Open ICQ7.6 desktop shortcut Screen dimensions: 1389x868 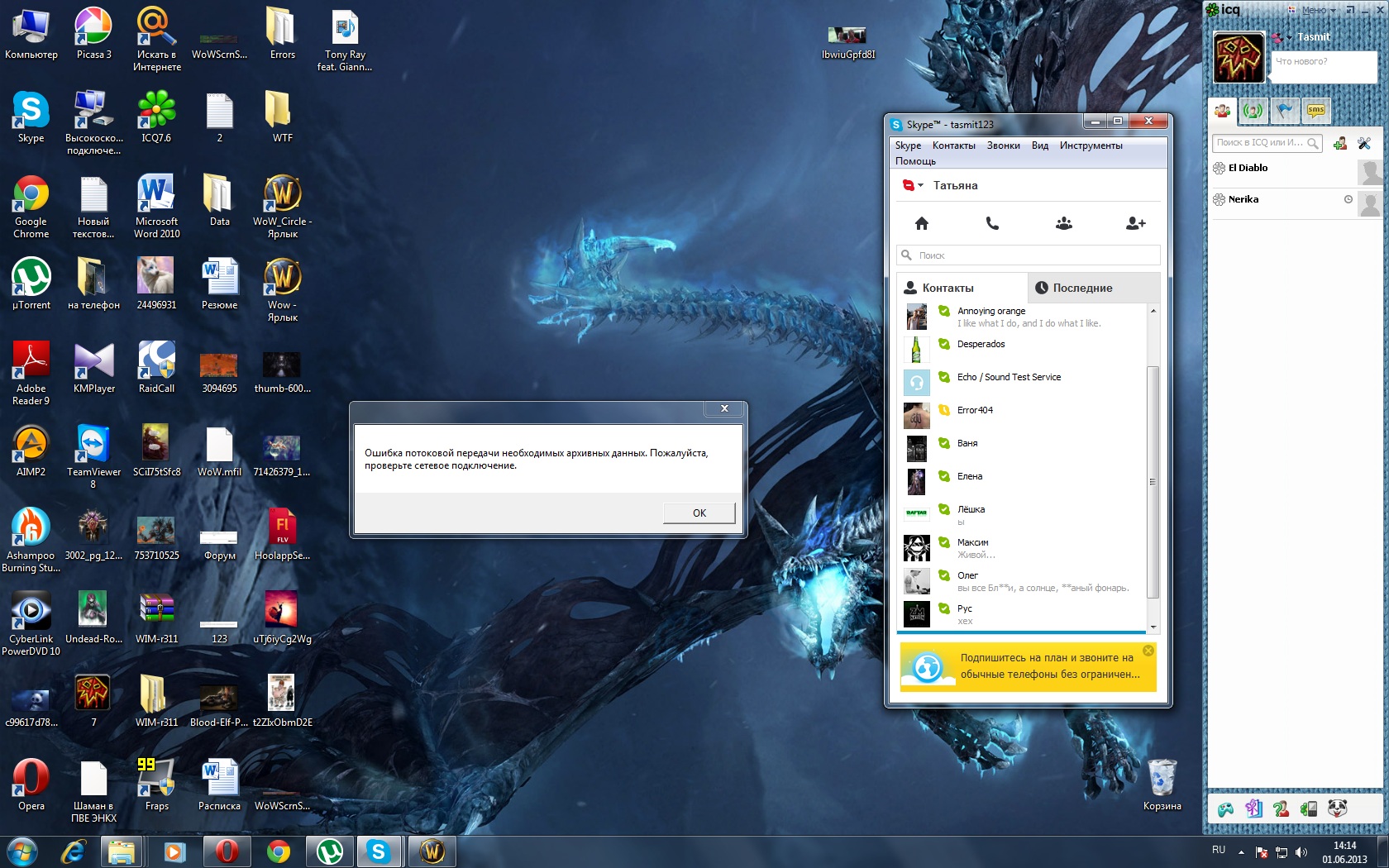156,117
